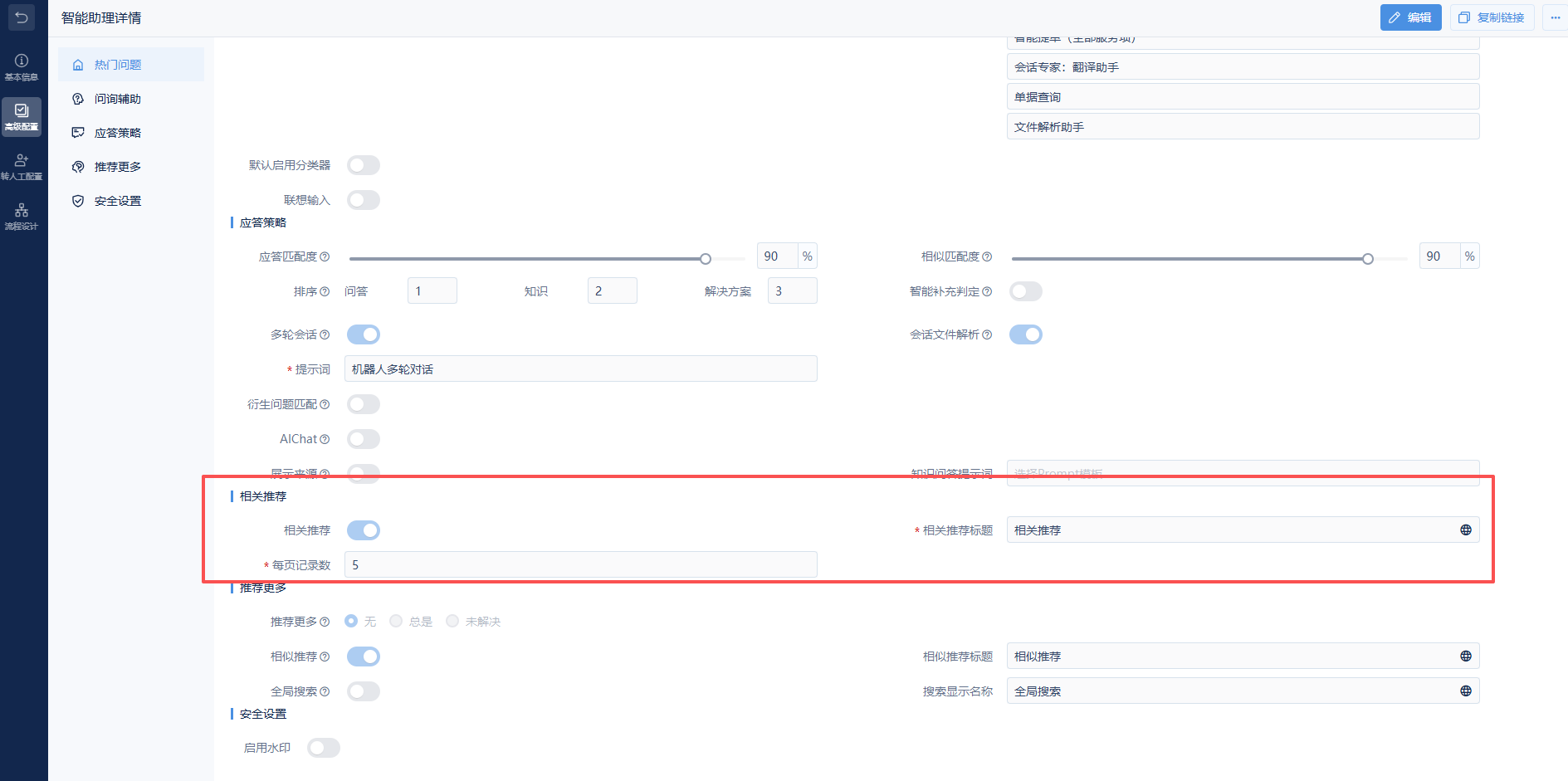The width and height of the screenshot is (1568, 781).
Task: Click the 复制链接 button
Action: [1492, 17]
